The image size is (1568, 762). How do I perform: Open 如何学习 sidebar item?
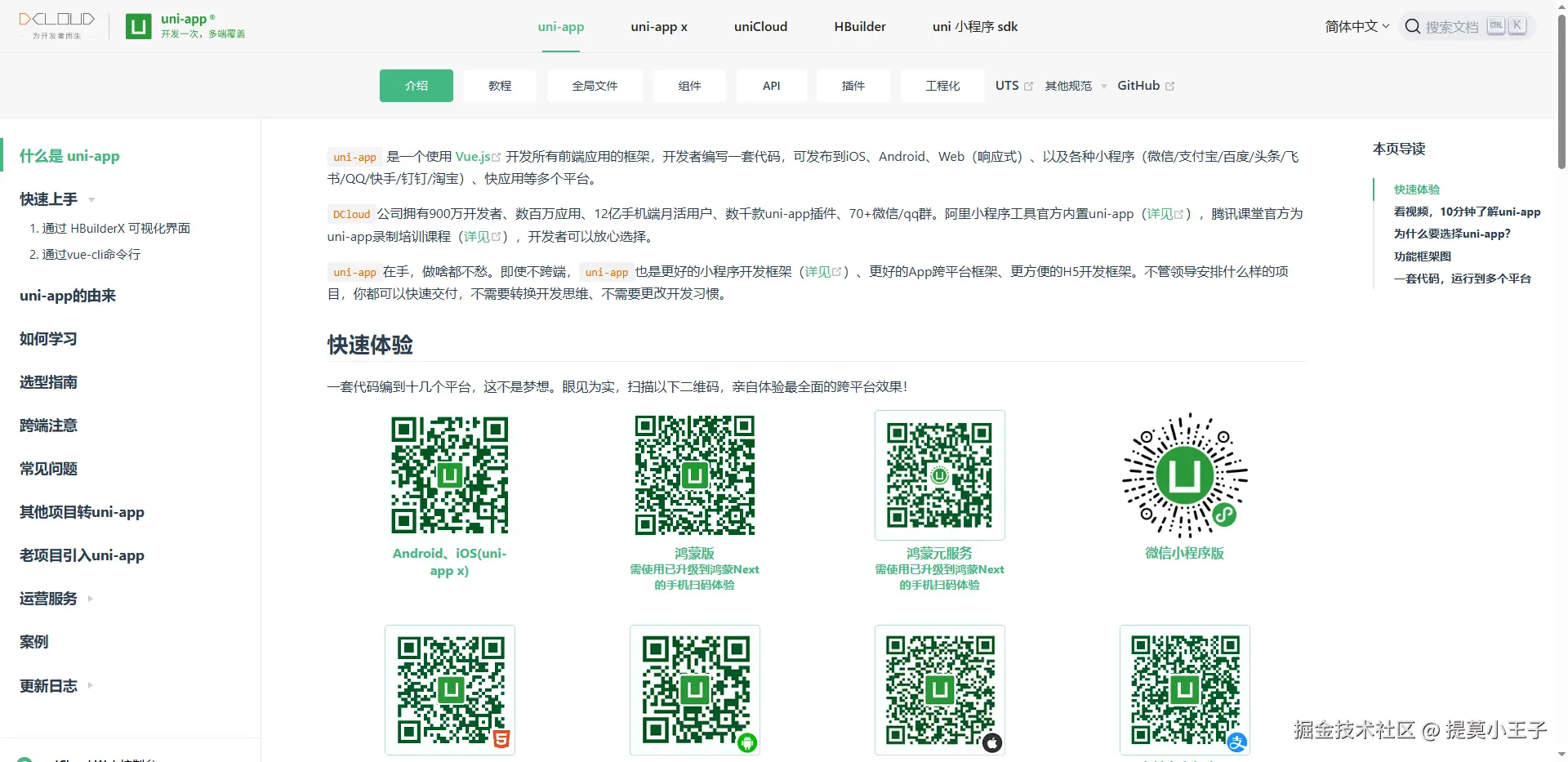(48, 339)
